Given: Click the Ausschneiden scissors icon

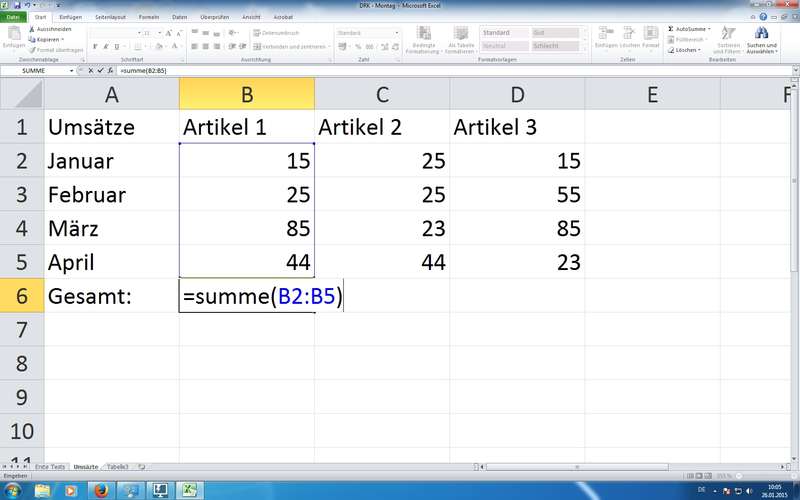Looking at the screenshot, I should tap(31, 29).
